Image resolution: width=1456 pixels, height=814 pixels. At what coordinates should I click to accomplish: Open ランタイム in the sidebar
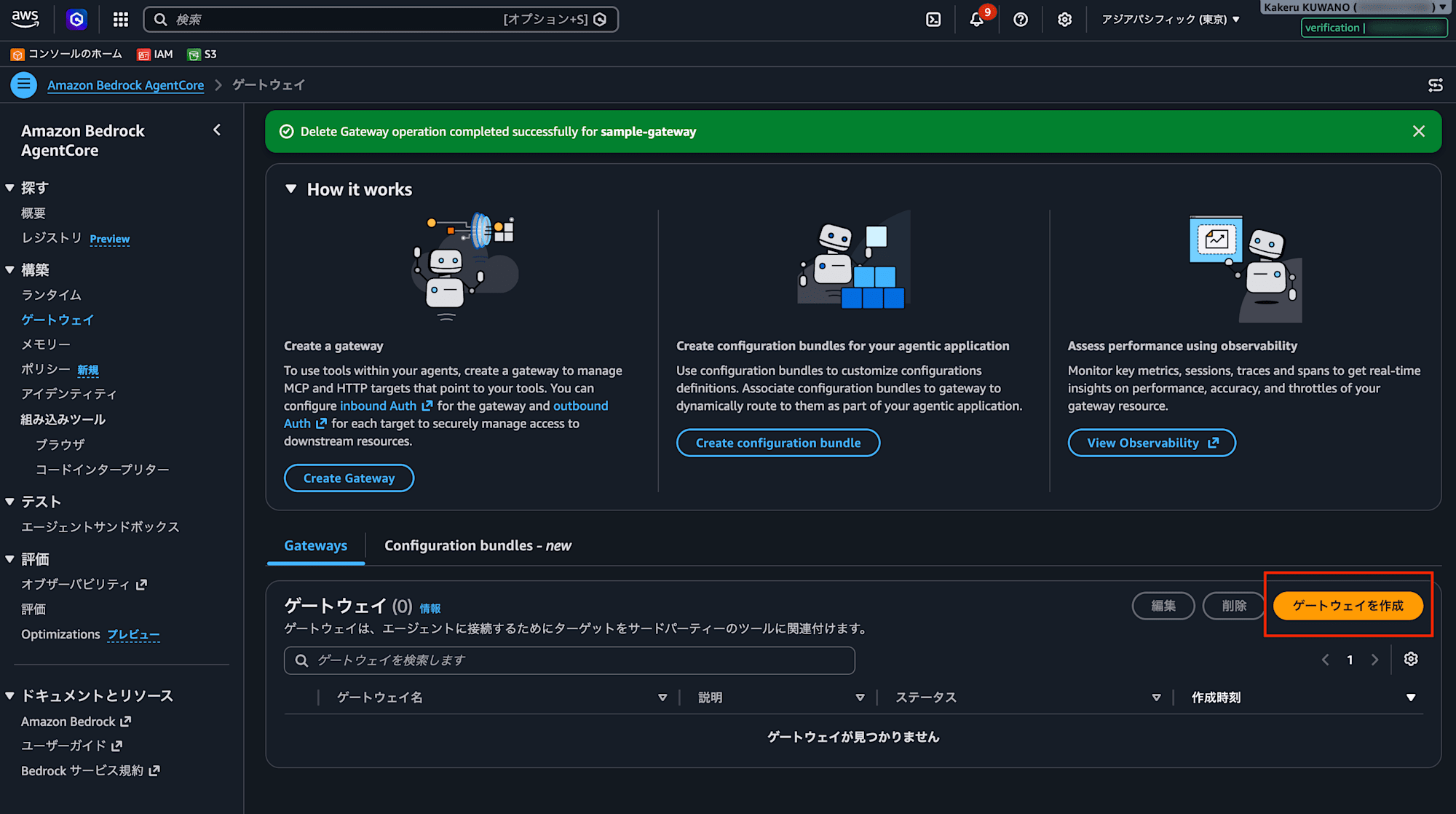click(51, 295)
